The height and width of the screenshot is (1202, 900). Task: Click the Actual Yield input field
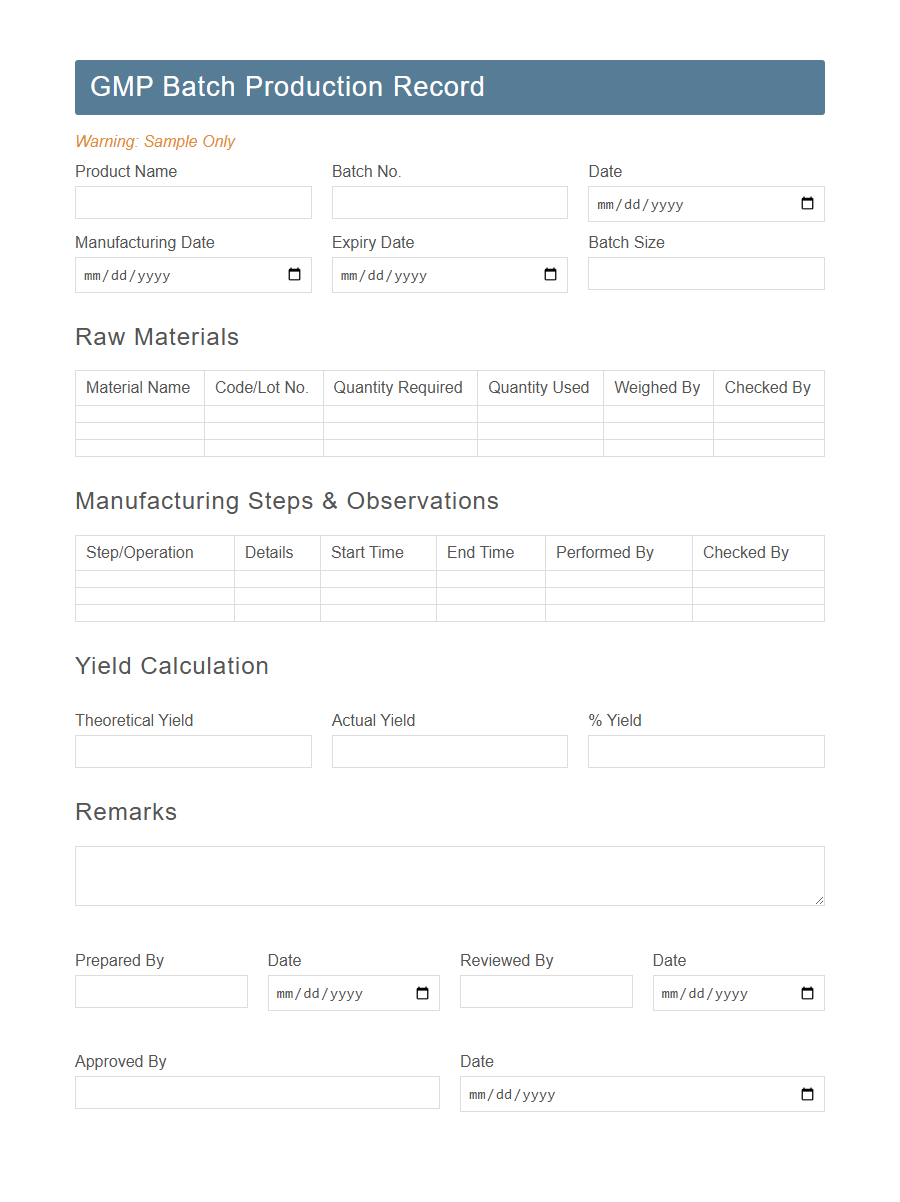tap(449, 751)
